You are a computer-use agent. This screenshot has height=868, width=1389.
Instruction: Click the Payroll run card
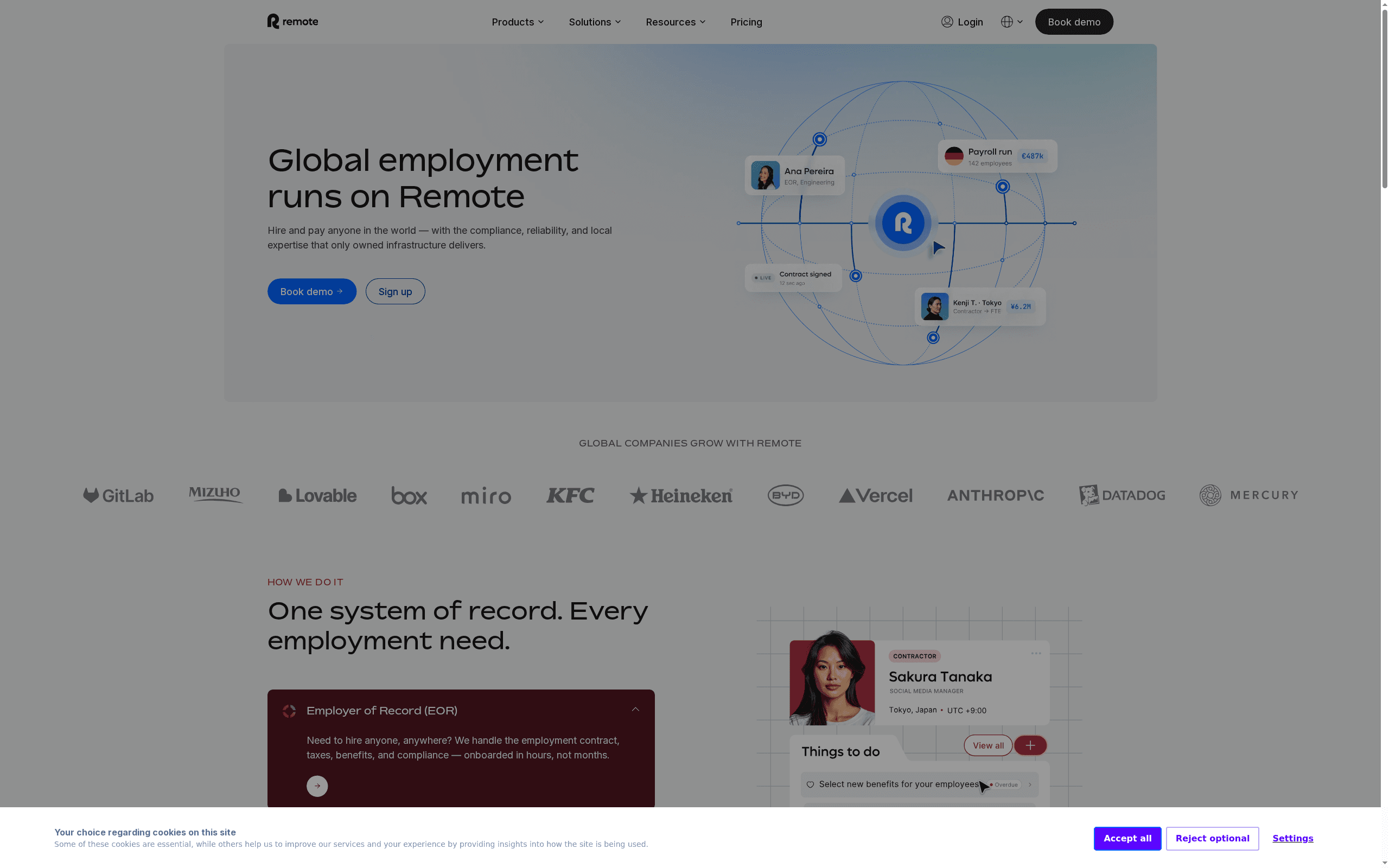point(998,156)
